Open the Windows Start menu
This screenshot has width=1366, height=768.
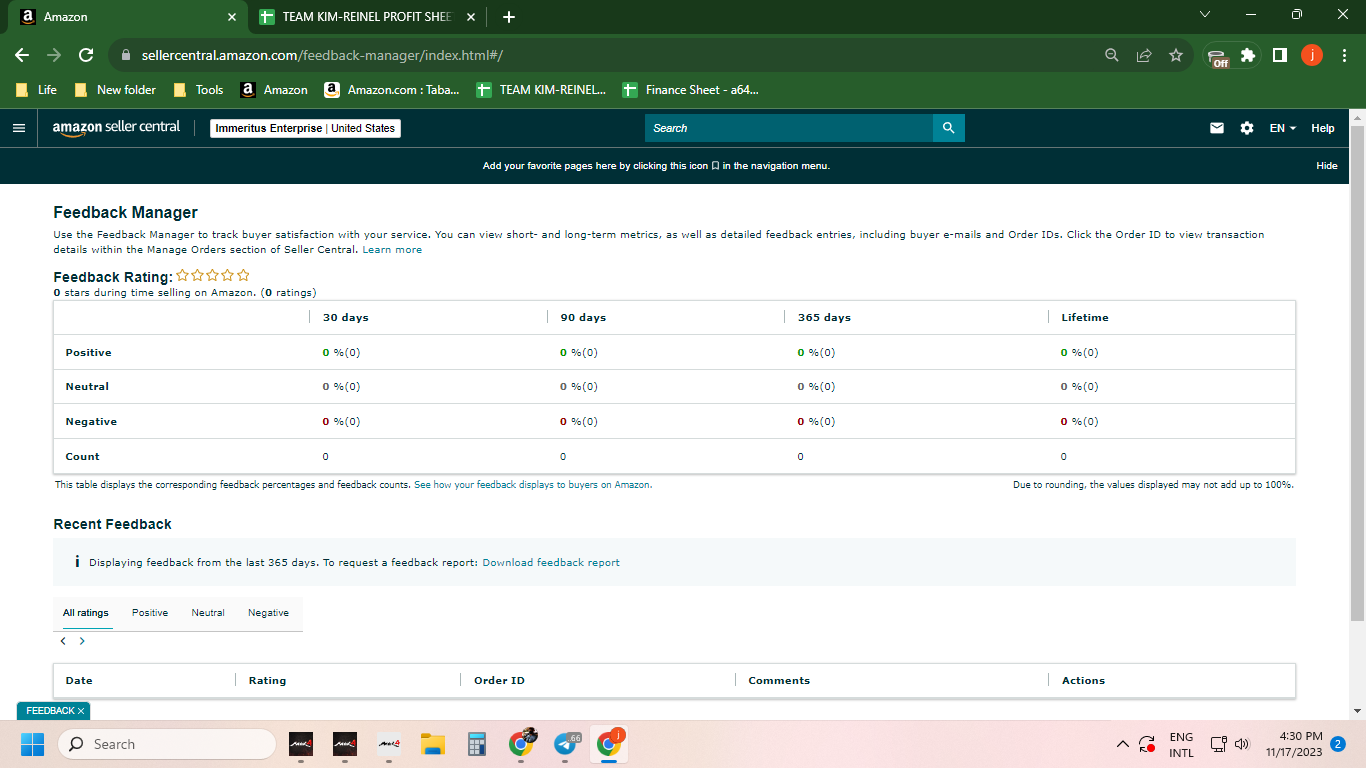(x=33, y=744)
